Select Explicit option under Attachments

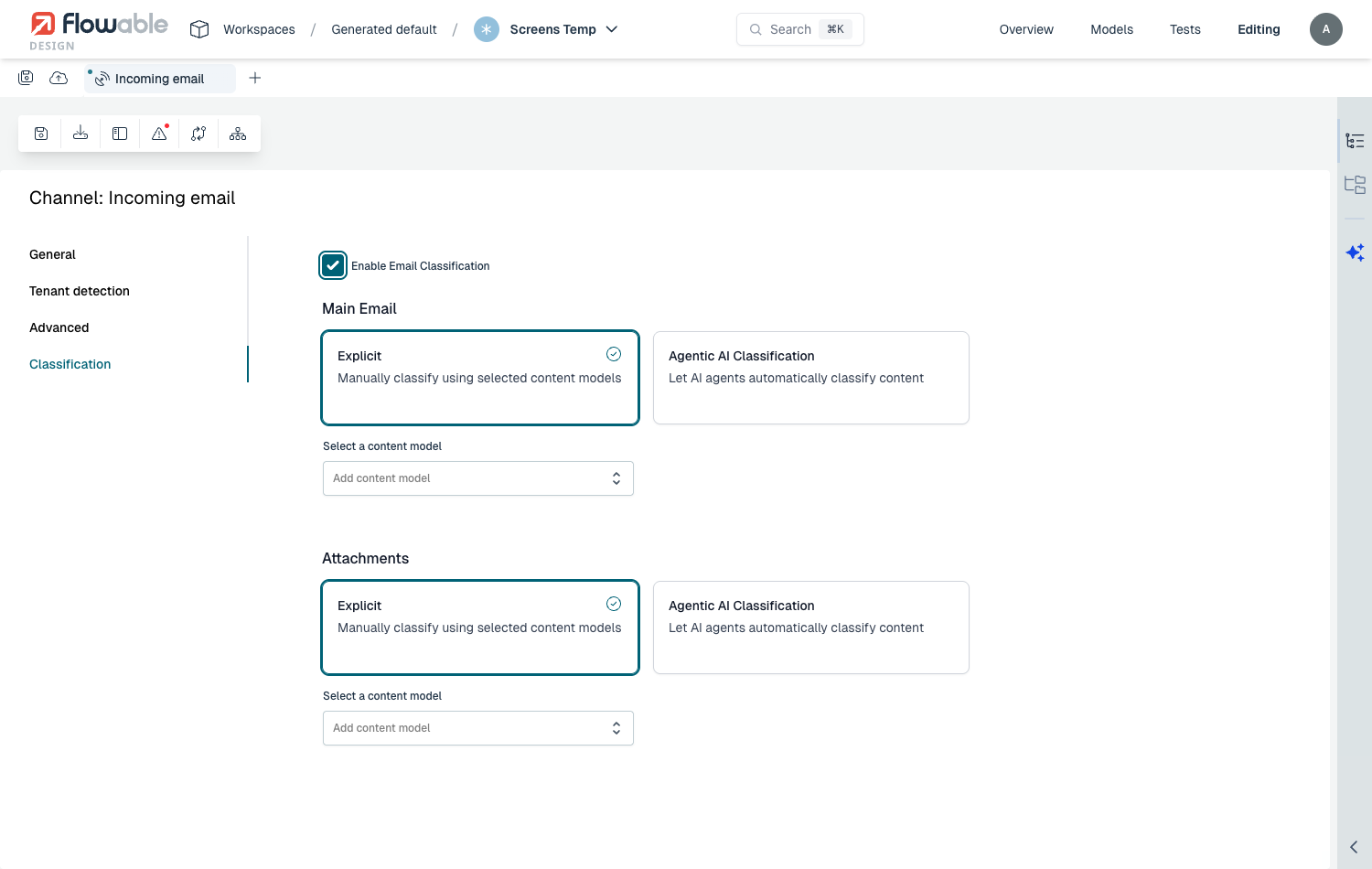[x=480, y=628]
